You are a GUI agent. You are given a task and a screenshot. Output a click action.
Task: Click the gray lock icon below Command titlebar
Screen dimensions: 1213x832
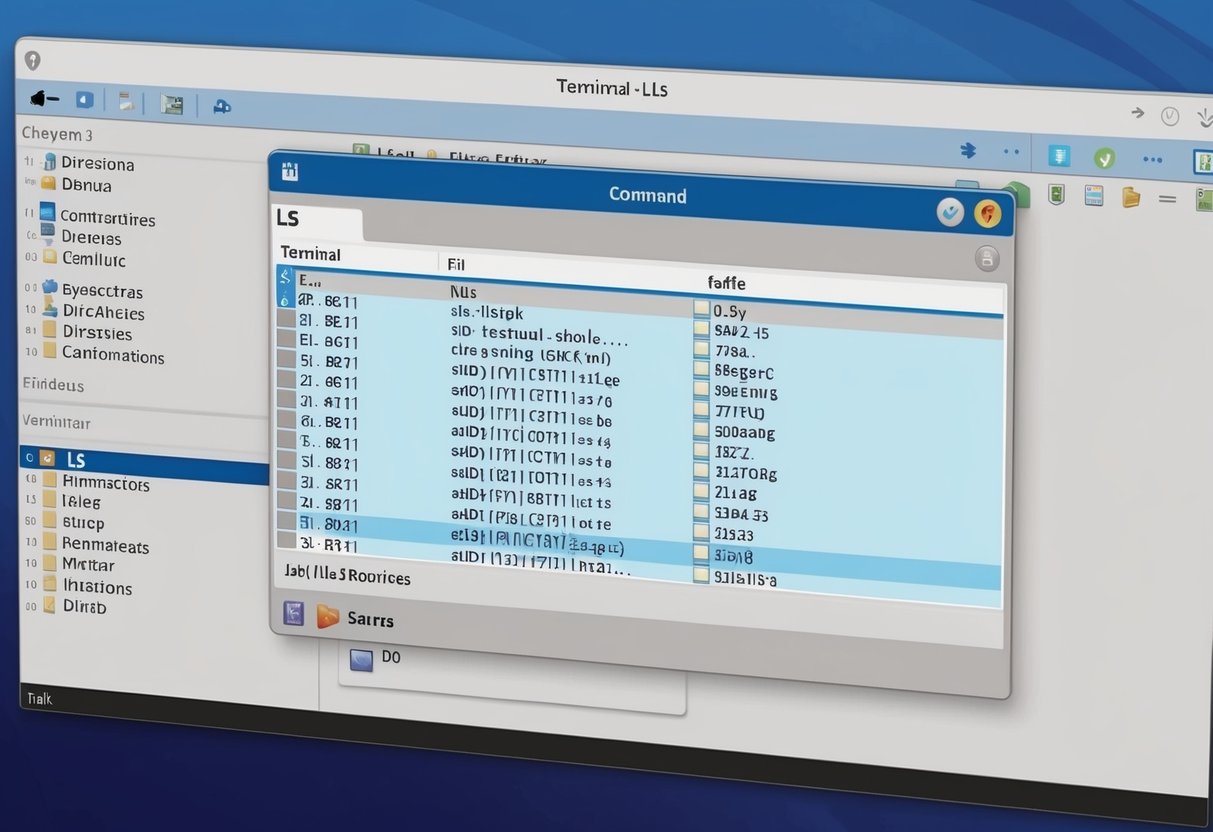pos(987,259)
